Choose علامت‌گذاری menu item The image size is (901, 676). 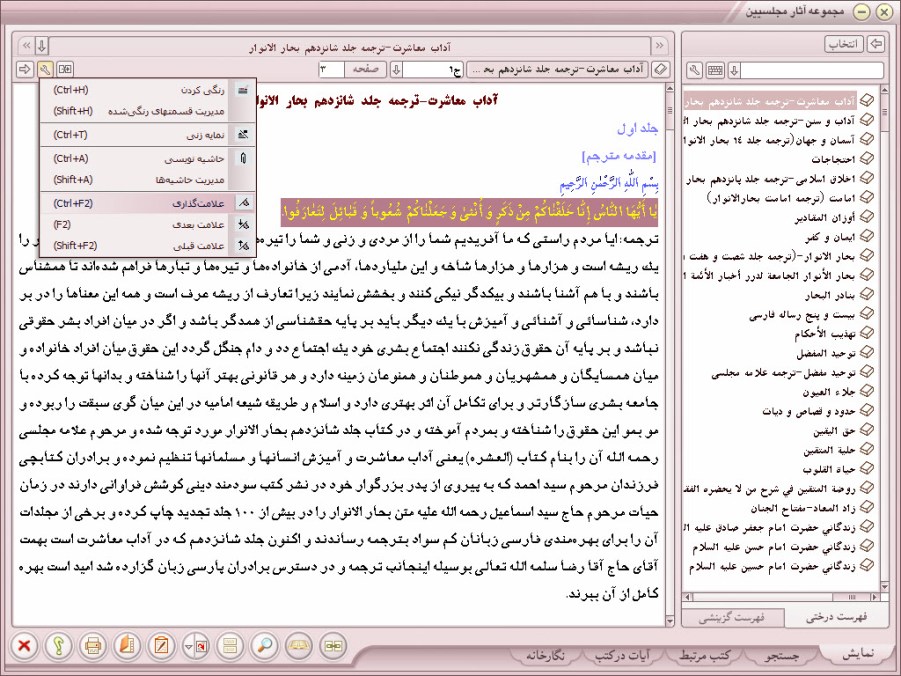(148, 203)
